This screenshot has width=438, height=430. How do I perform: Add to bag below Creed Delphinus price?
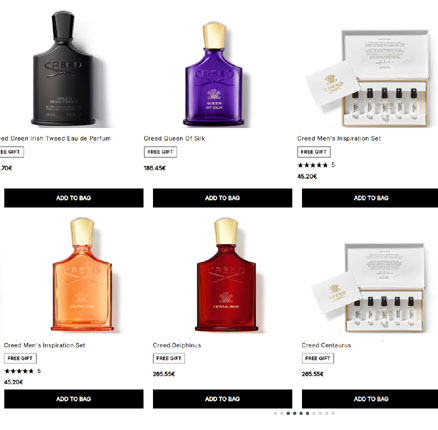point(222,399)
